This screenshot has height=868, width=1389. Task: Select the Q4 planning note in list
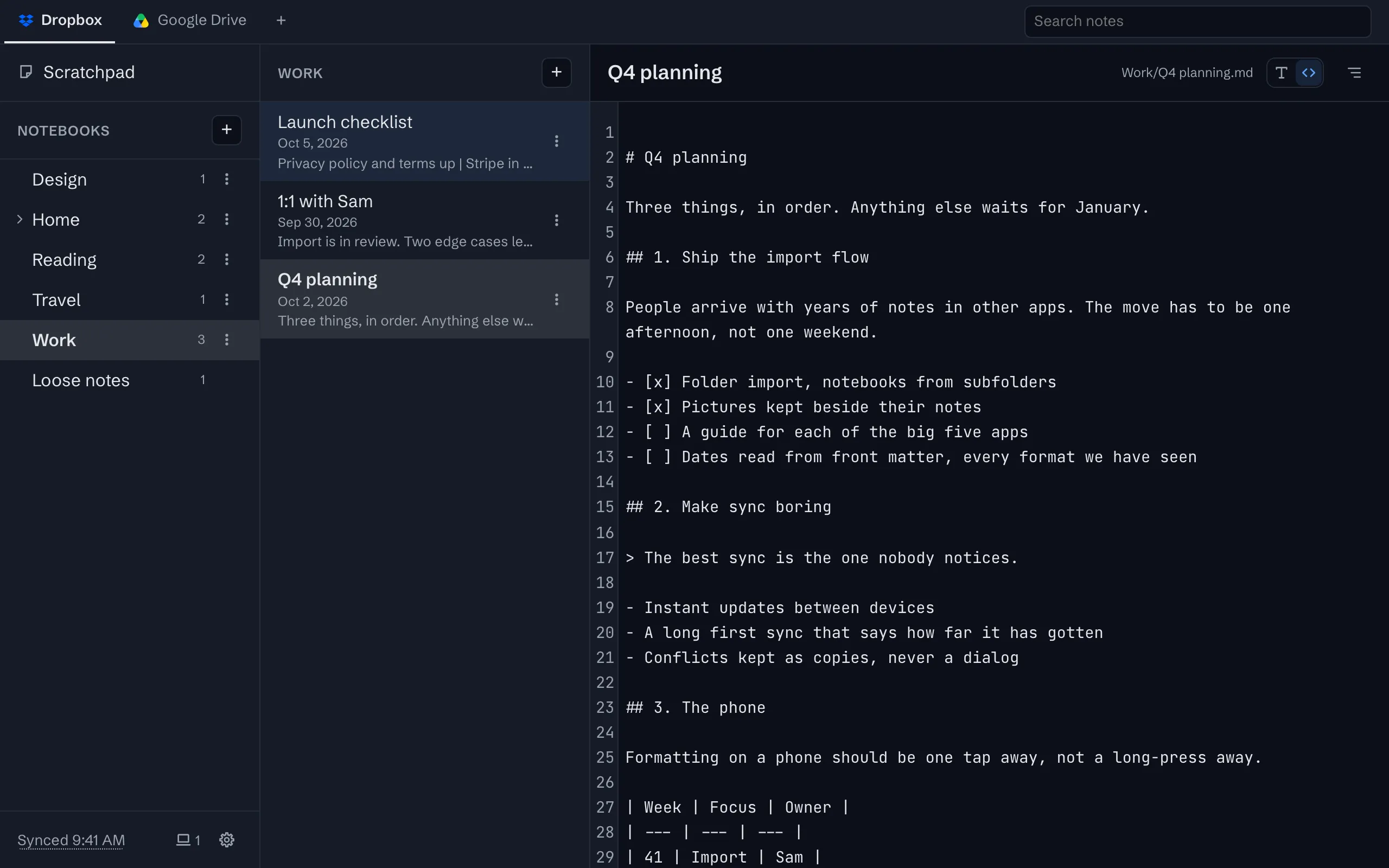click(x=425, y=299)
